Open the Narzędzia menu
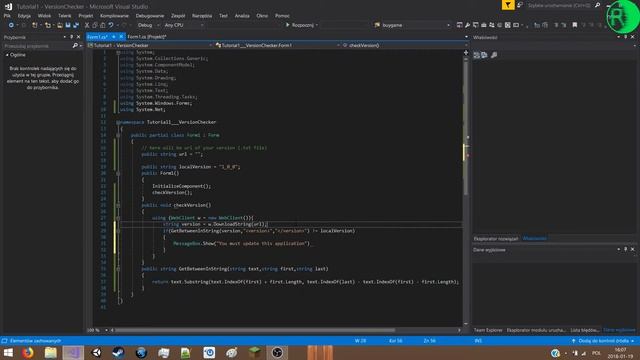The image size is (640, 360). click(x=202, y=16)
